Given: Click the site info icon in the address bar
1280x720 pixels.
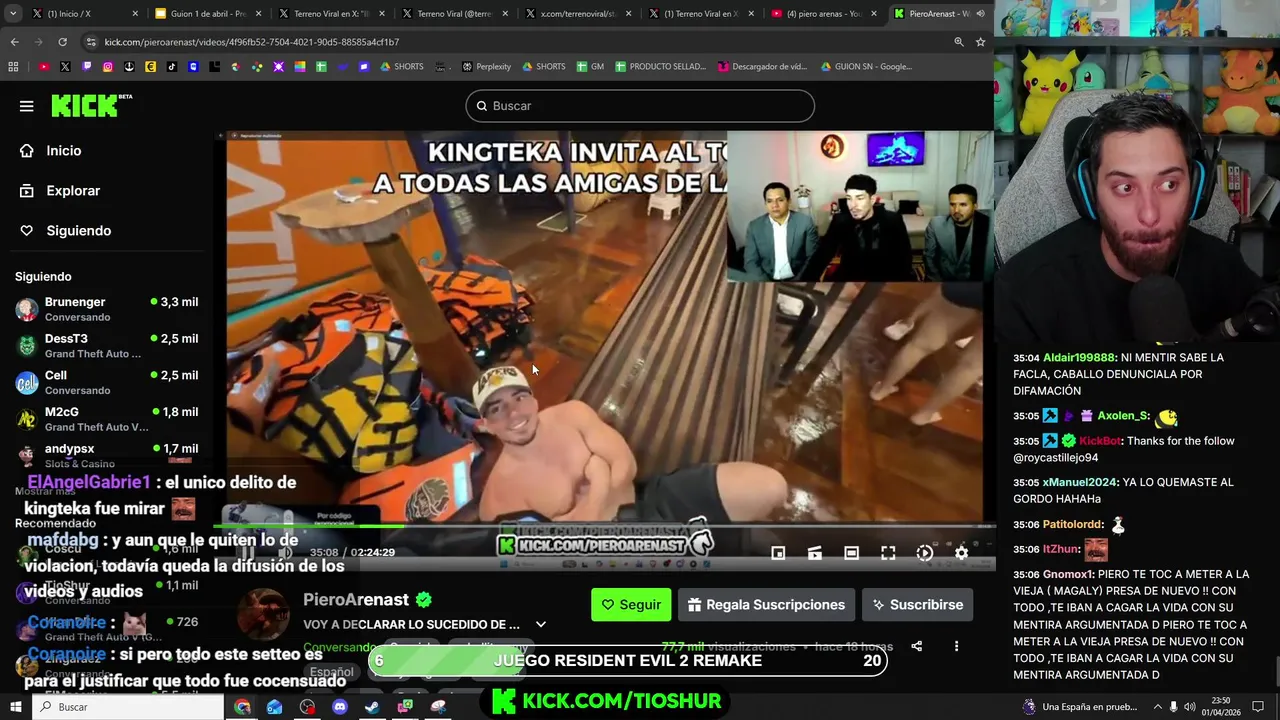Looking at the screenshot, I should pyautogui.click(x=91, y=42).
